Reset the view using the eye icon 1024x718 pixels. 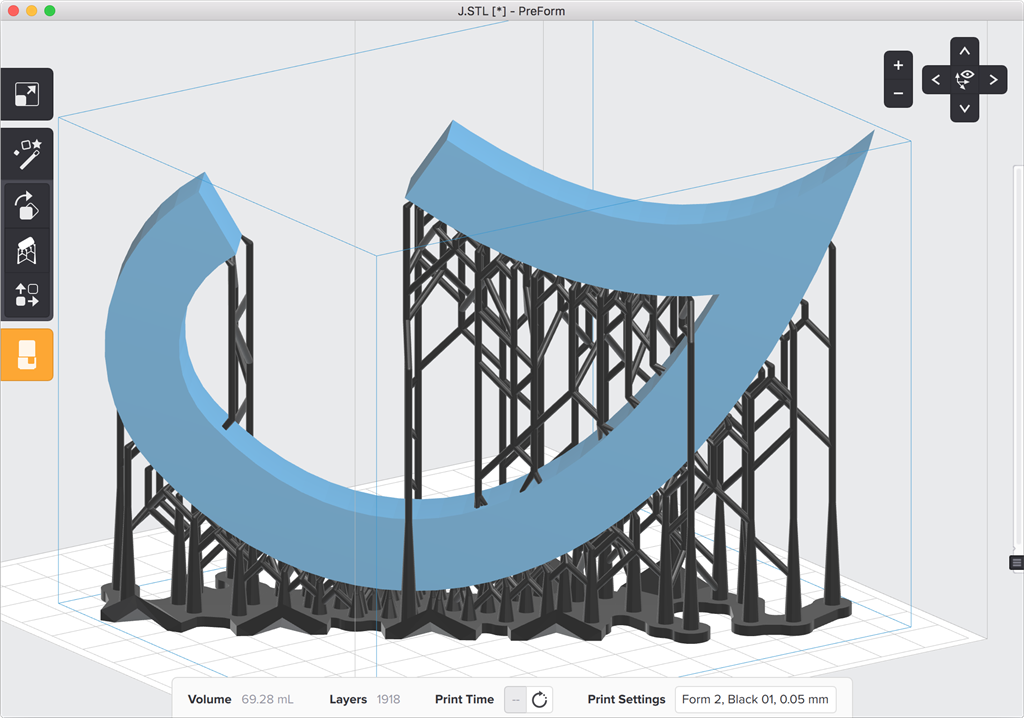pyautogui.click(x=964, y=79)
